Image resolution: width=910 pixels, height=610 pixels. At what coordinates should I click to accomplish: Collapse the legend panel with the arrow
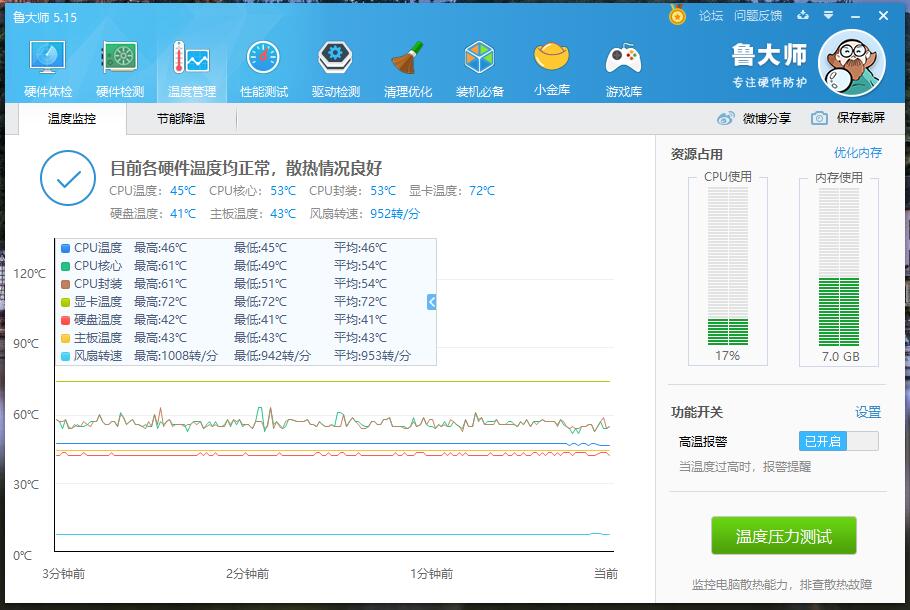point(431,302)
